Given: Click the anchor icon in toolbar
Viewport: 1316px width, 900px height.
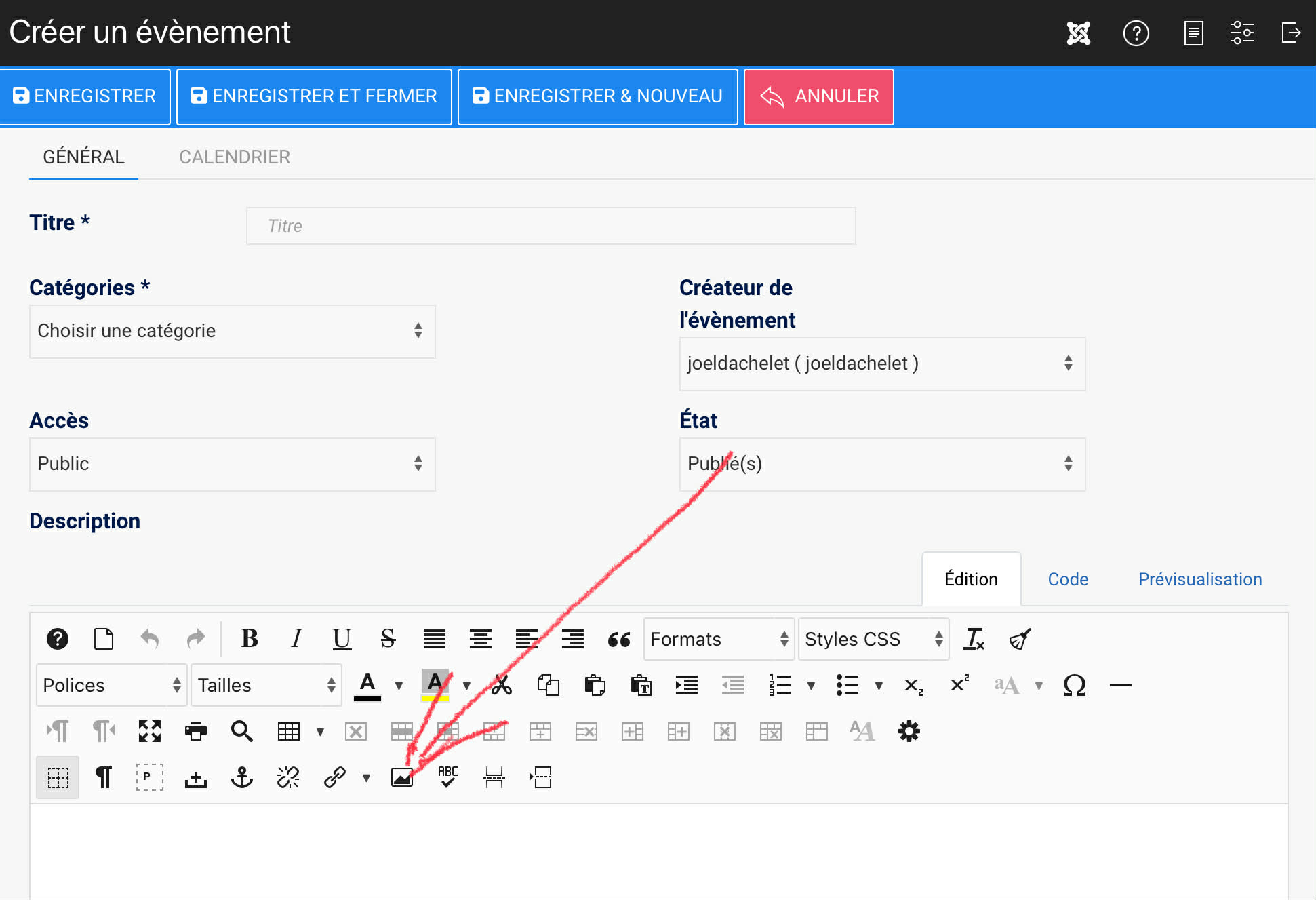Looking at the screenshot, I should tap(241, 777).
